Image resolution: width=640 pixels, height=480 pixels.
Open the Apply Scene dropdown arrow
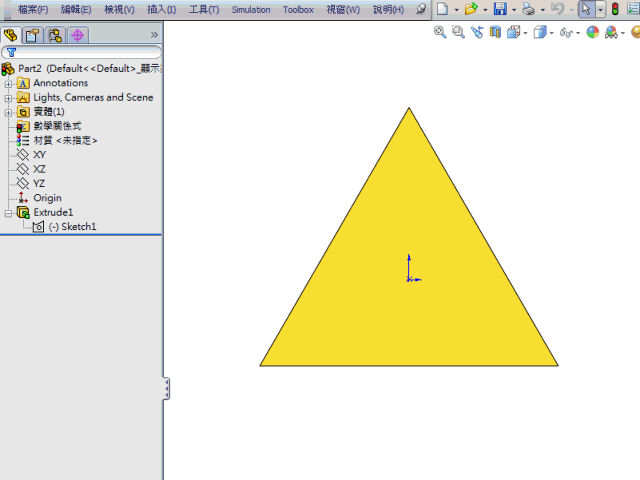tap(623, 33)
